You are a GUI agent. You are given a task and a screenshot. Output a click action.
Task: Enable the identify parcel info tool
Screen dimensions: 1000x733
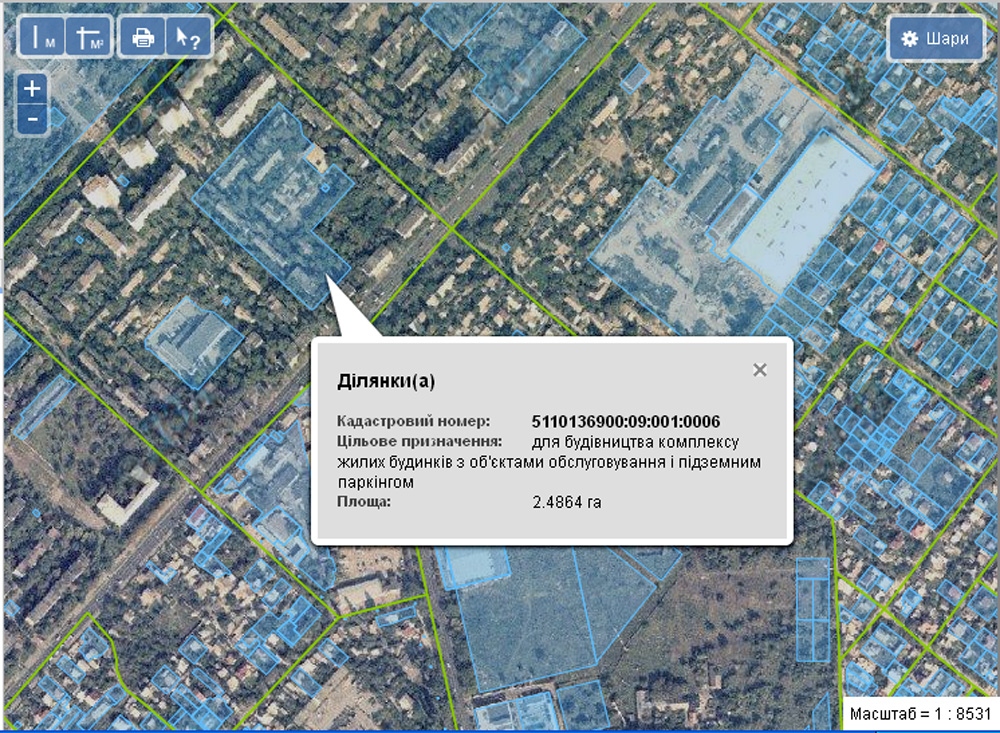pyautogui.click(x=187, y=38)
